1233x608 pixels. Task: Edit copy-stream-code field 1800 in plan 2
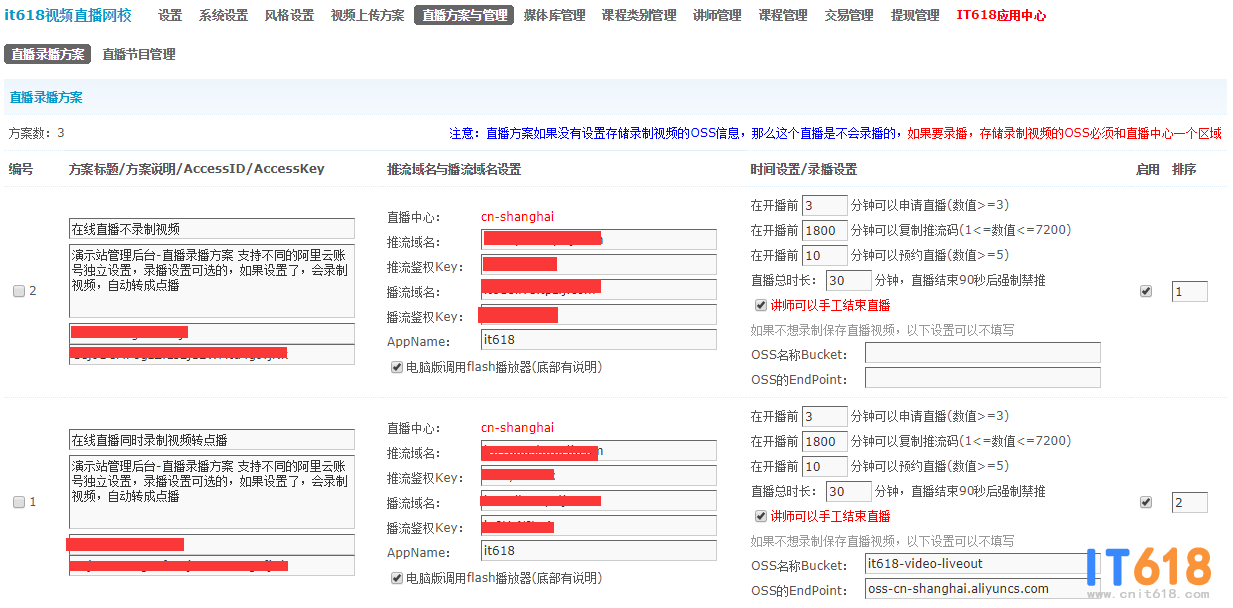coord(825,230)
